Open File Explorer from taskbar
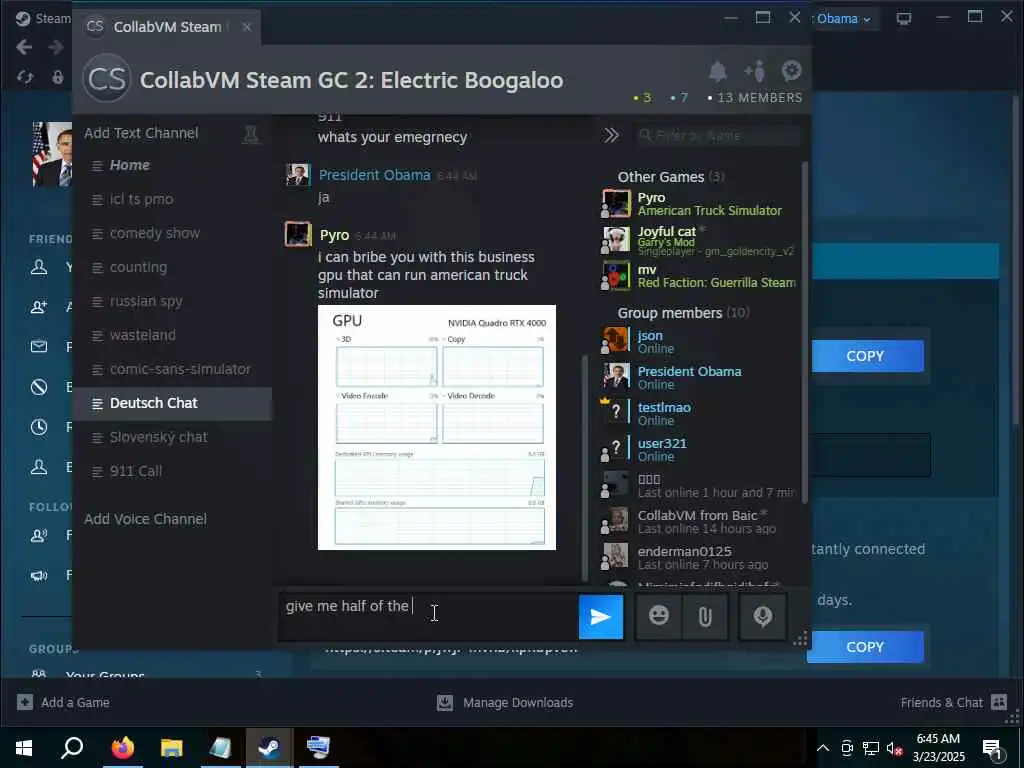 click(x=171, y=747)
